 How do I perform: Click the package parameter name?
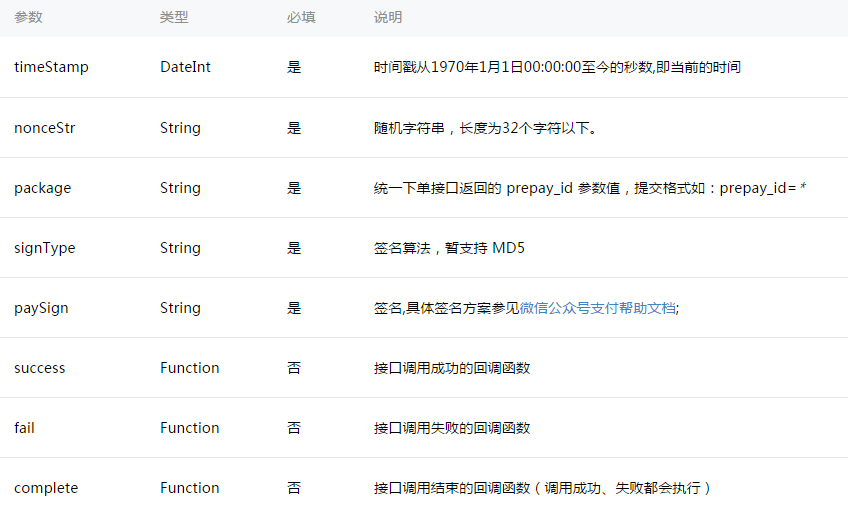coord(43,188)
